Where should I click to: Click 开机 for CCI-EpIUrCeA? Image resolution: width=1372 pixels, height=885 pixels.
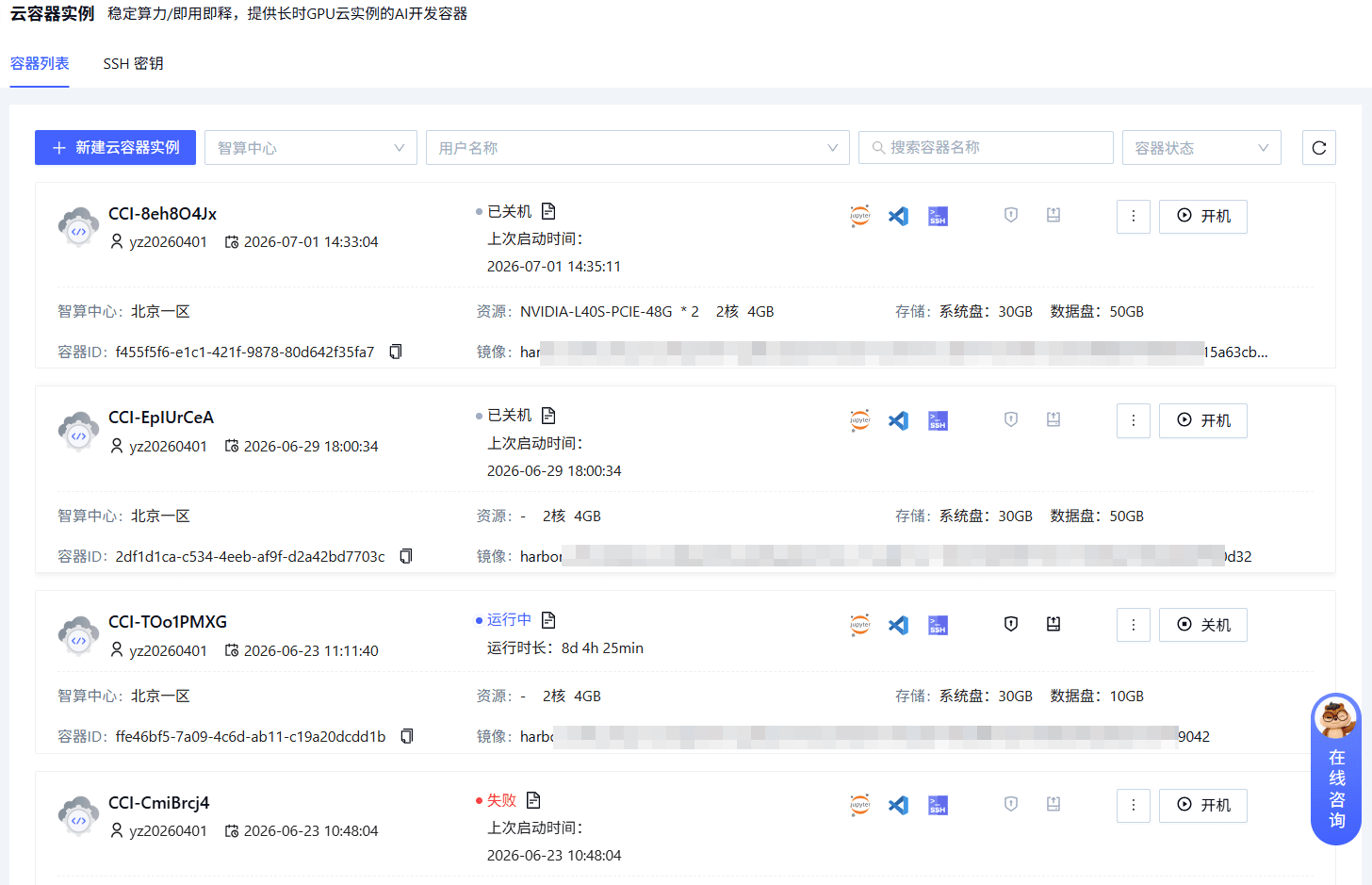tap(1203, 421)
